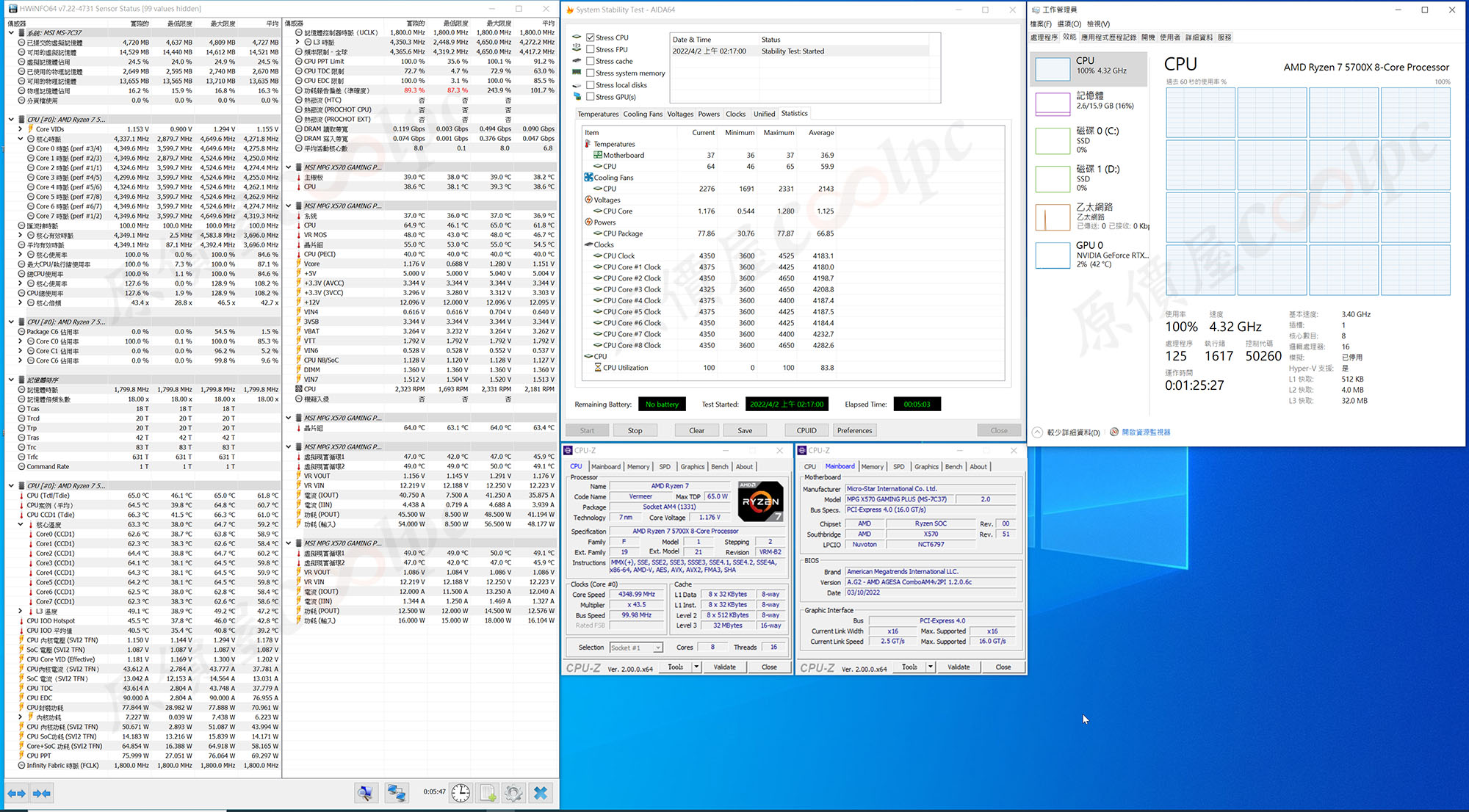
Task: Select Task Manager 磁碟 0 (C:) thumbnail
Action: (1052, 140)
